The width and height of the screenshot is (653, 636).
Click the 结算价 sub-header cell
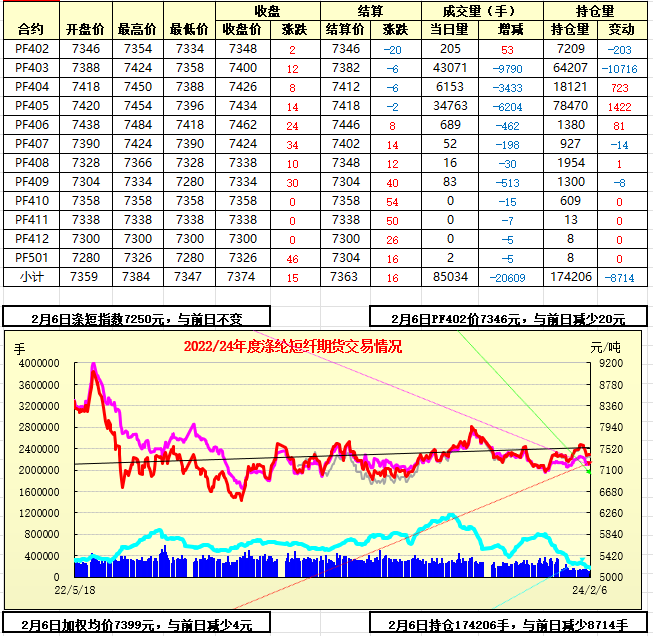tap(345, 29)
